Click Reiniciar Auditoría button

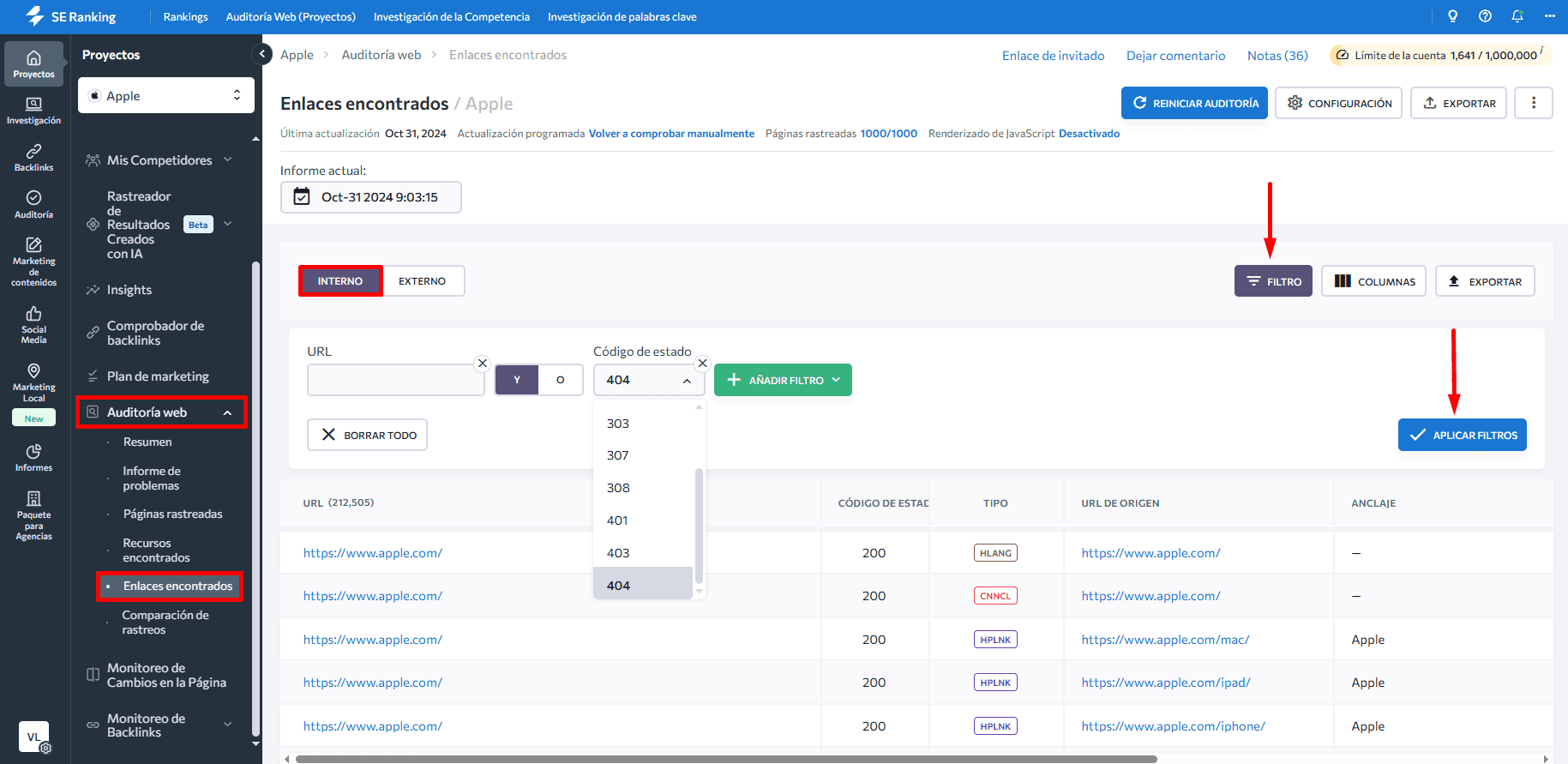1194,103
